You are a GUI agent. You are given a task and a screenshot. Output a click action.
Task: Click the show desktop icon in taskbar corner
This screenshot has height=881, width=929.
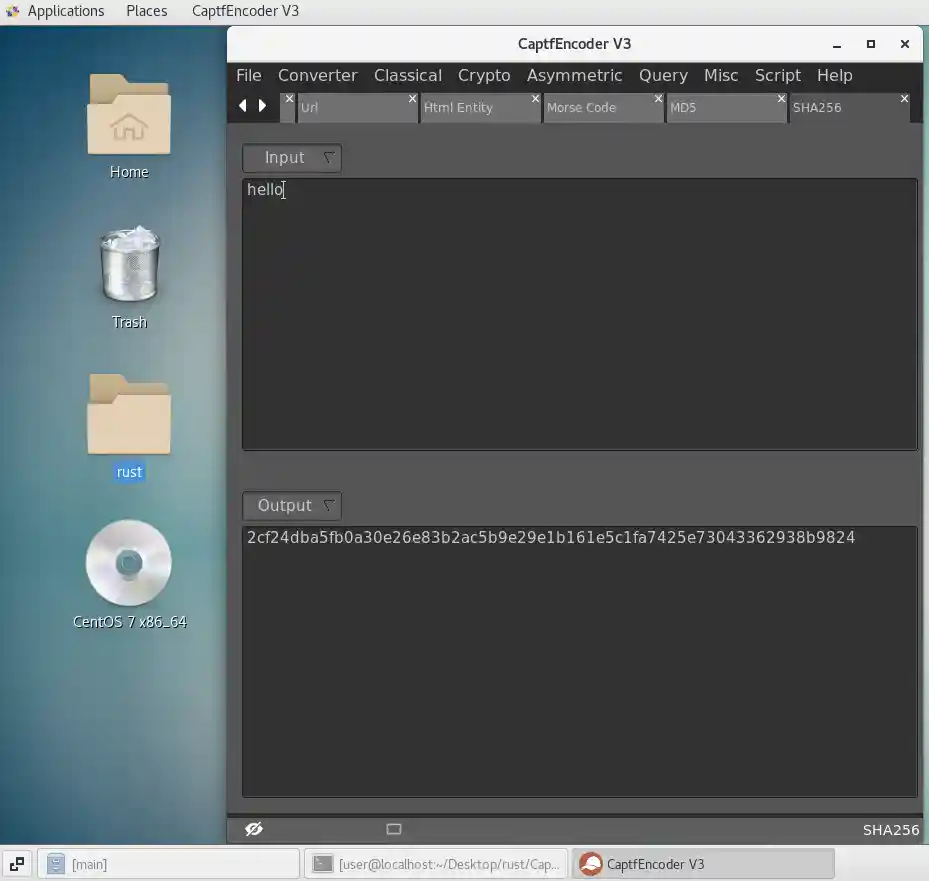coord(15,863)
